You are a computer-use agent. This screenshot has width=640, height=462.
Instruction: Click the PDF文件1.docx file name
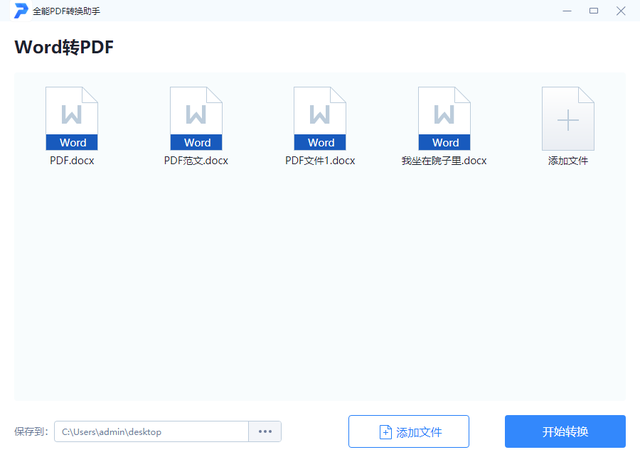click(x=320, y=161)
